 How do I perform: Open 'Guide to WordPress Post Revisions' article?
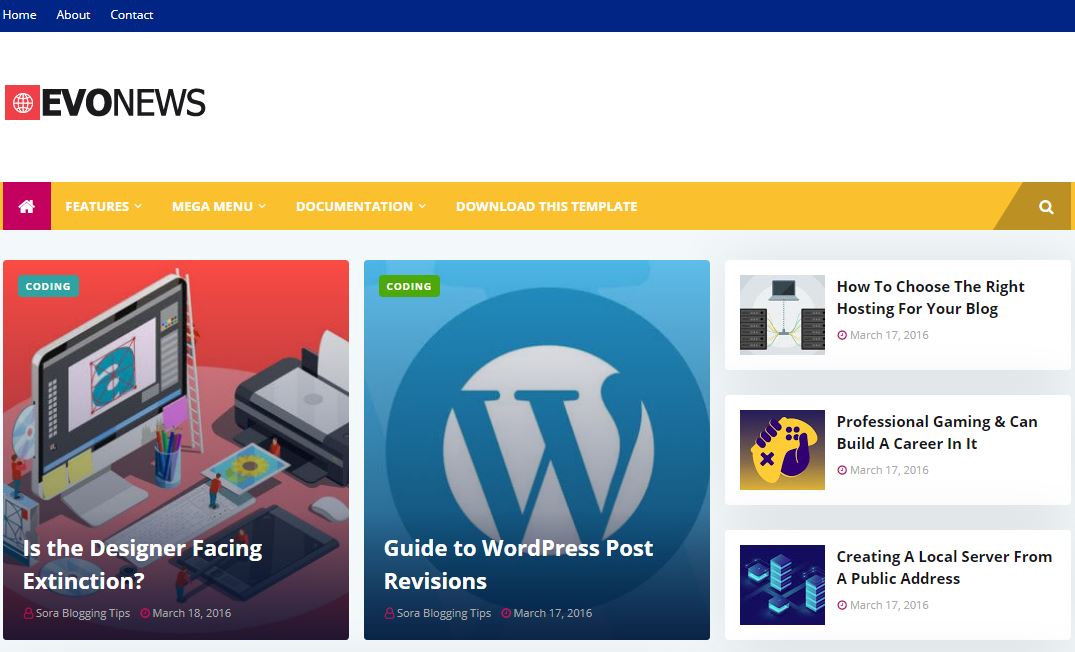click(x=518, y=564)
